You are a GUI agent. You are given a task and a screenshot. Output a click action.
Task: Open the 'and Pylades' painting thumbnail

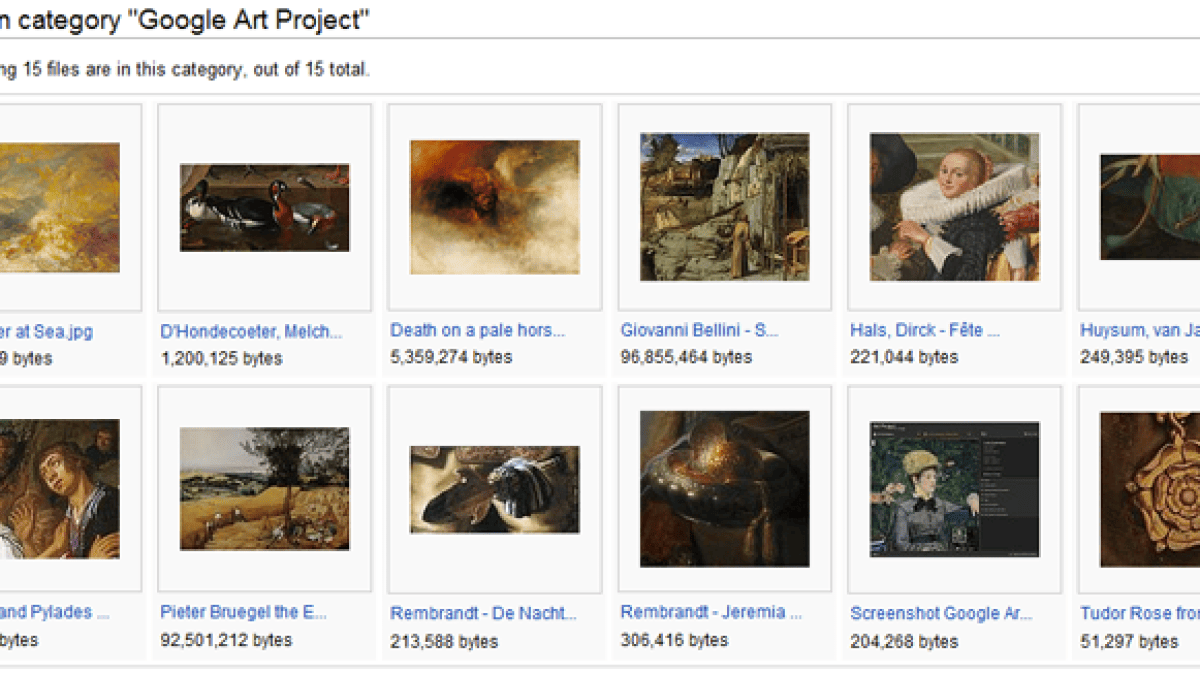60,489
